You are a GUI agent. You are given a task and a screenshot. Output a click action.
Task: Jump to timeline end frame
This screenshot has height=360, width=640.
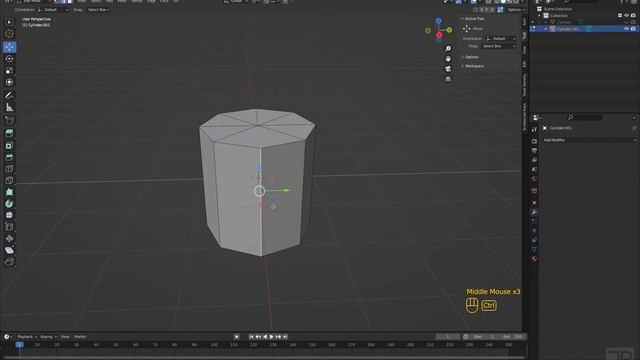pos(285,337)
